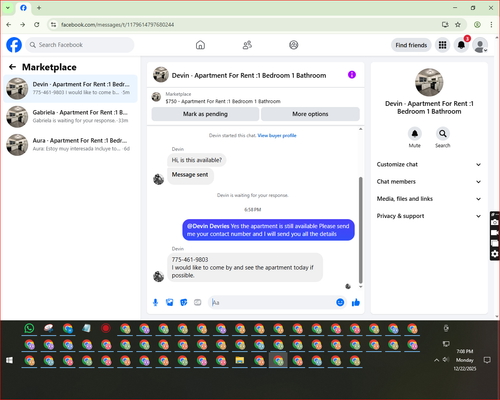
Task: Open the Menu grid icon
Action: 442,45
